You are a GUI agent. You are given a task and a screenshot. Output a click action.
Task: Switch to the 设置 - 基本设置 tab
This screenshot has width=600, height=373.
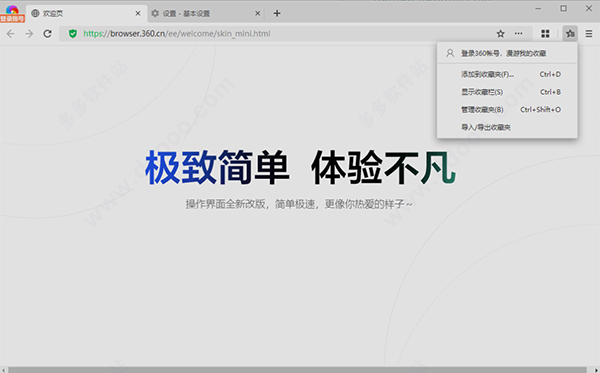point(206,13)
